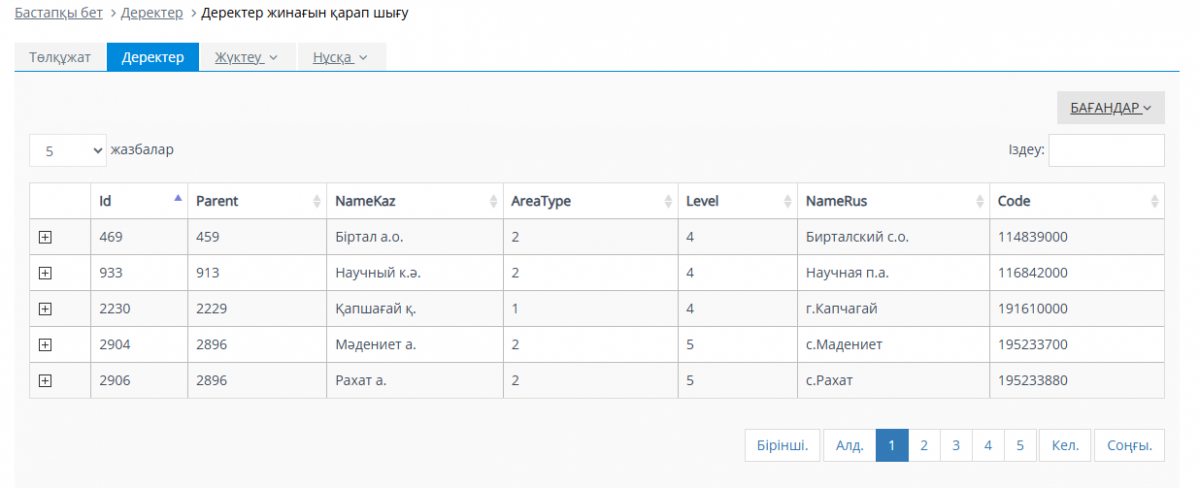The height and width of the screenshot is (488, 1200).
Task: Click plus icon on Мәдениет а. row
Action: tap(45, 345)
